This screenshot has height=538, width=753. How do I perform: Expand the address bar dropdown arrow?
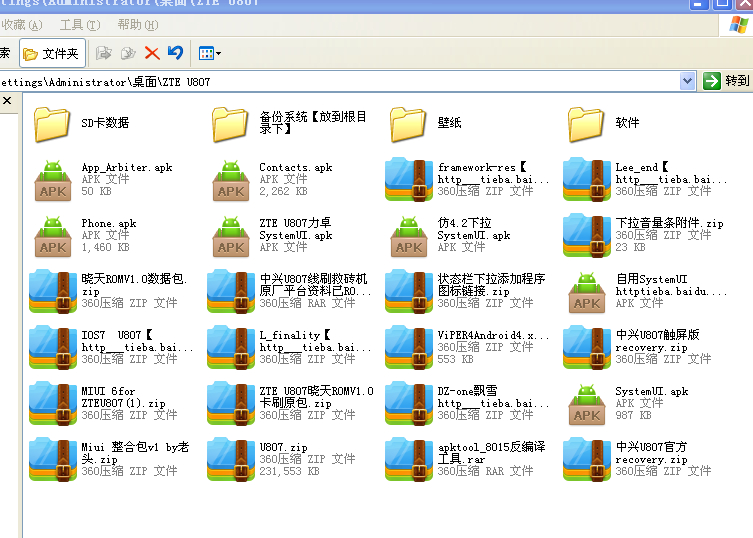(x=688, y=81)
